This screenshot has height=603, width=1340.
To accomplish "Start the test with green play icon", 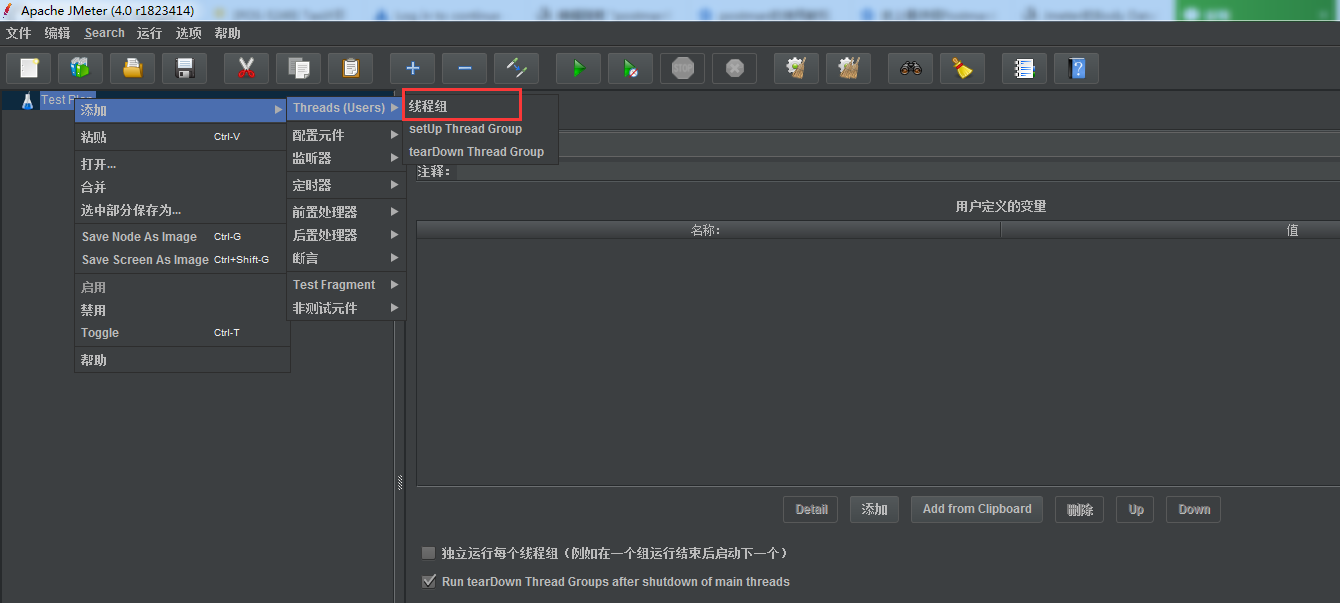I will coord(578,68).
